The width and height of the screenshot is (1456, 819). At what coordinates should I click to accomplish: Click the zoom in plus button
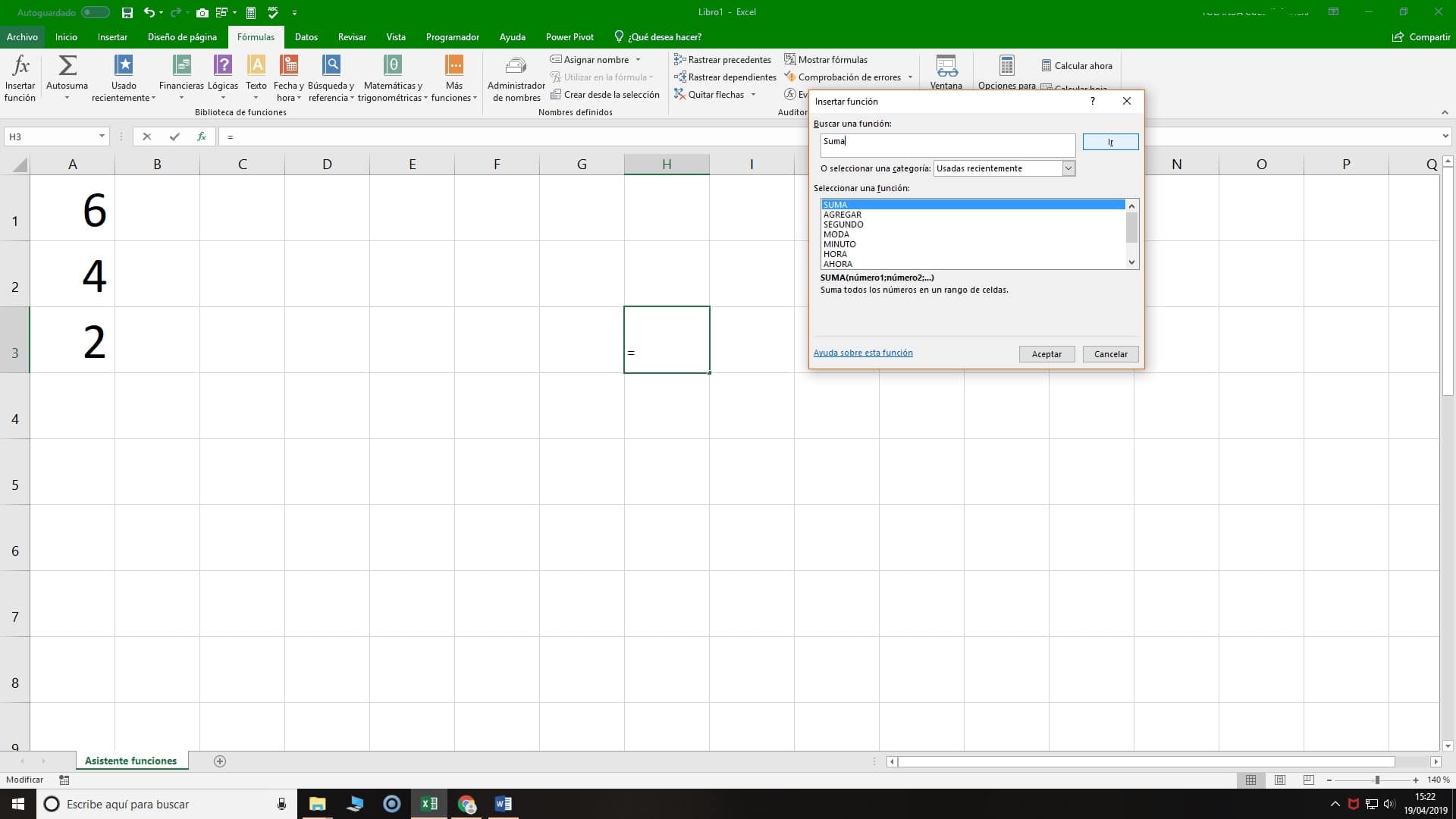(x=1415, y=780)
